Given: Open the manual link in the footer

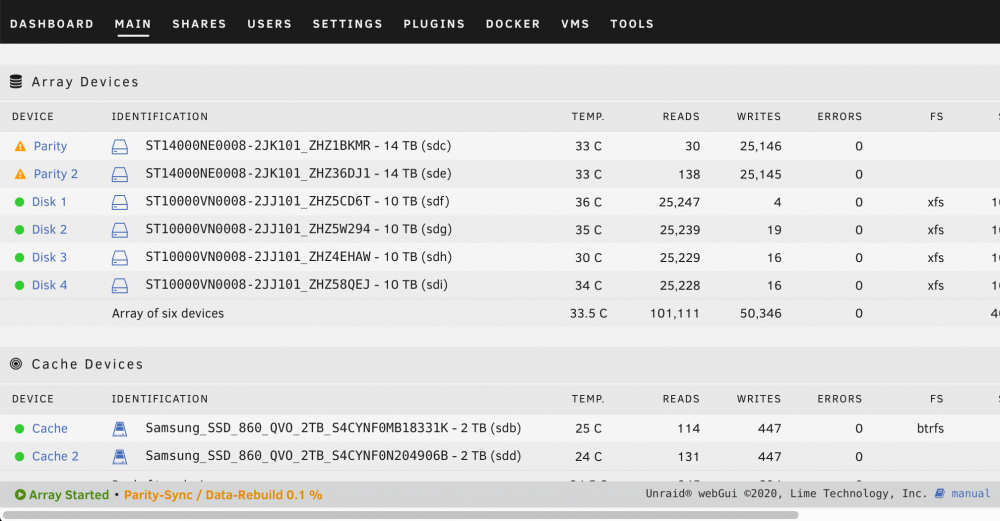Looking at the screenshot, I should tap(970, 494).
